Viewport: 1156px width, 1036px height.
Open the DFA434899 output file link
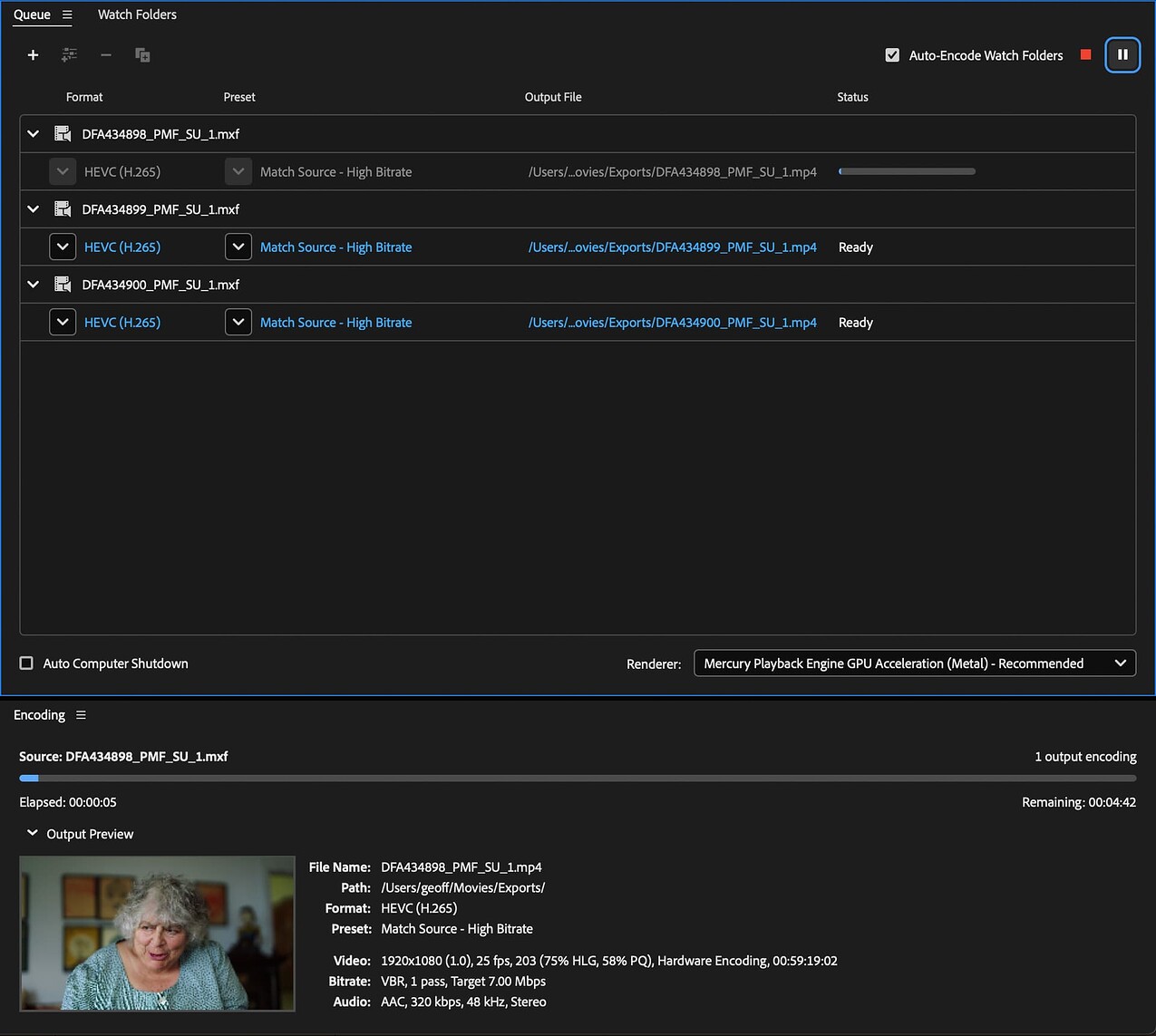tap(673, 247)
